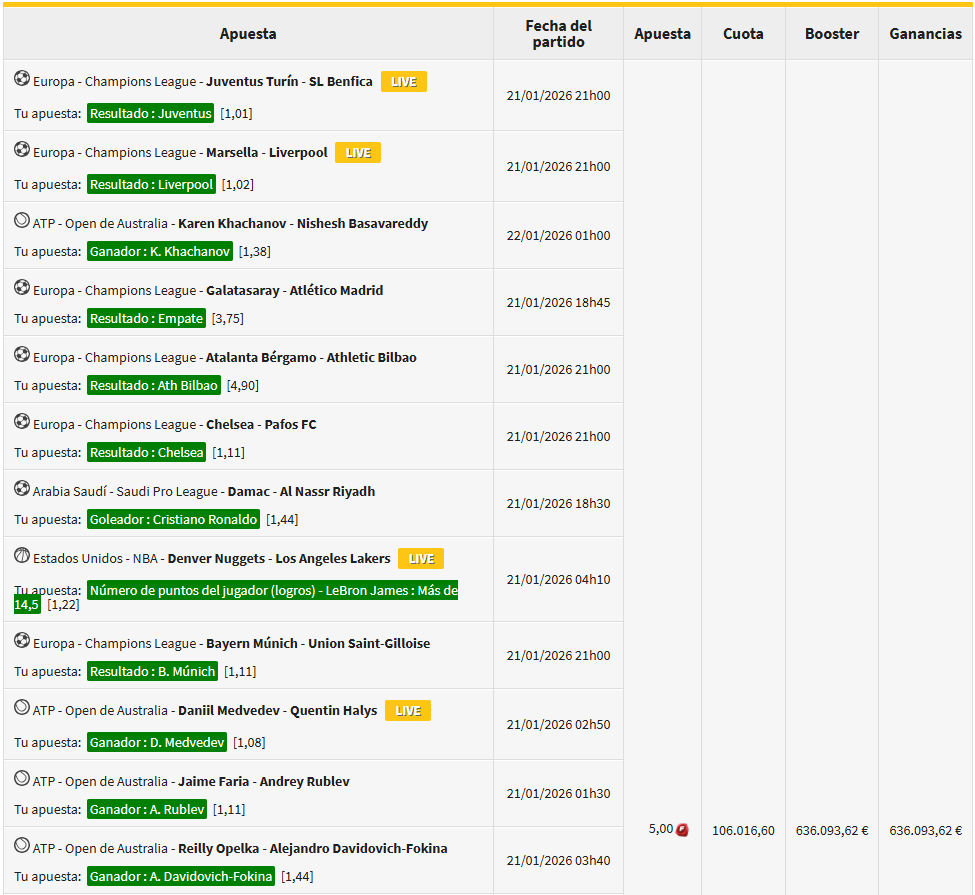The height and width of the screenshot is (895, 975).
Task: Click the date 21/01/2026 01h30
Action: pyautogui.click(x=558, y=794)
